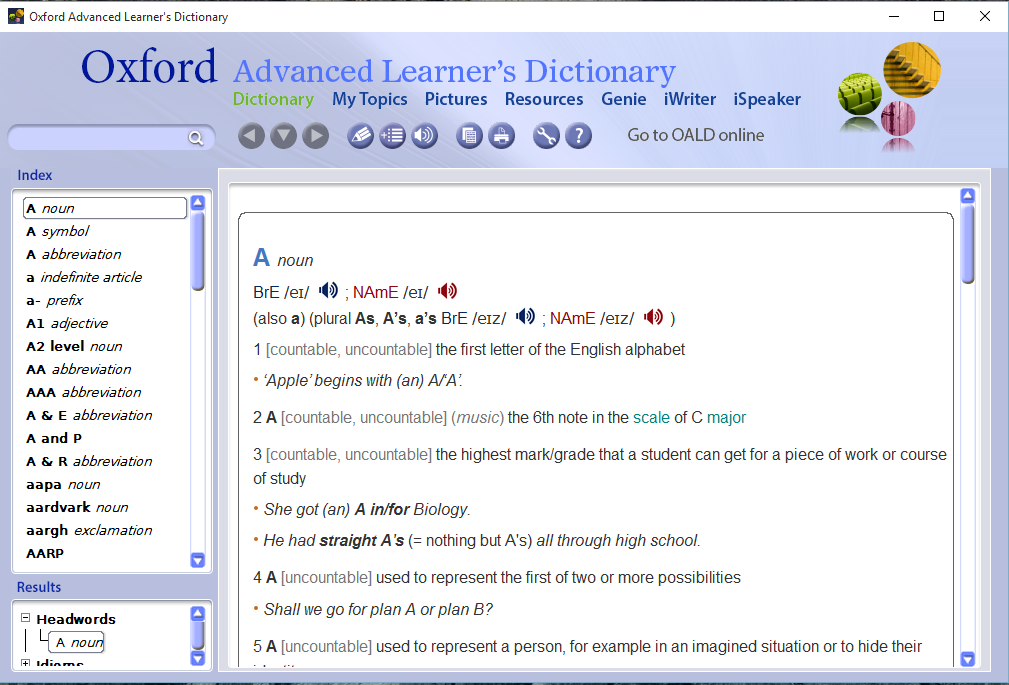Play NAmE pronunciation of /eɪ/
The height and width of the screenshot is (685, 1009).
(x=447, y=291)
